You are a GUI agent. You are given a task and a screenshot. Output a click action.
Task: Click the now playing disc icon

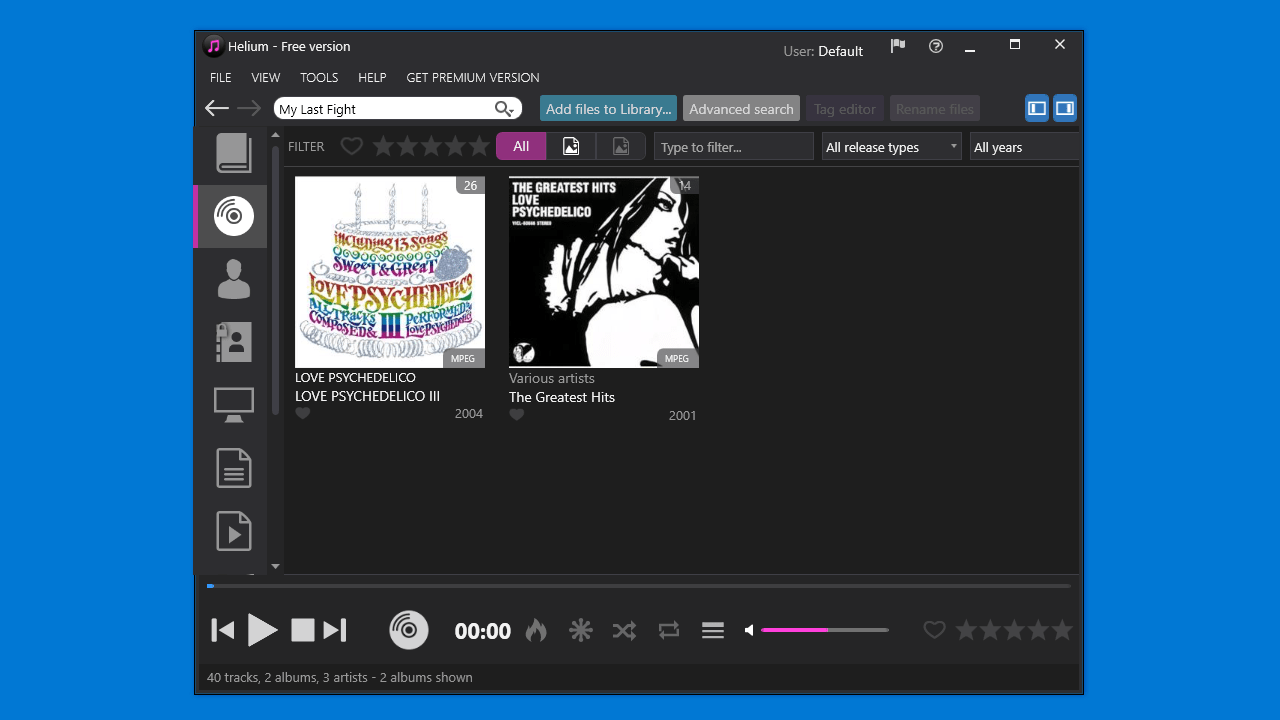409,630
